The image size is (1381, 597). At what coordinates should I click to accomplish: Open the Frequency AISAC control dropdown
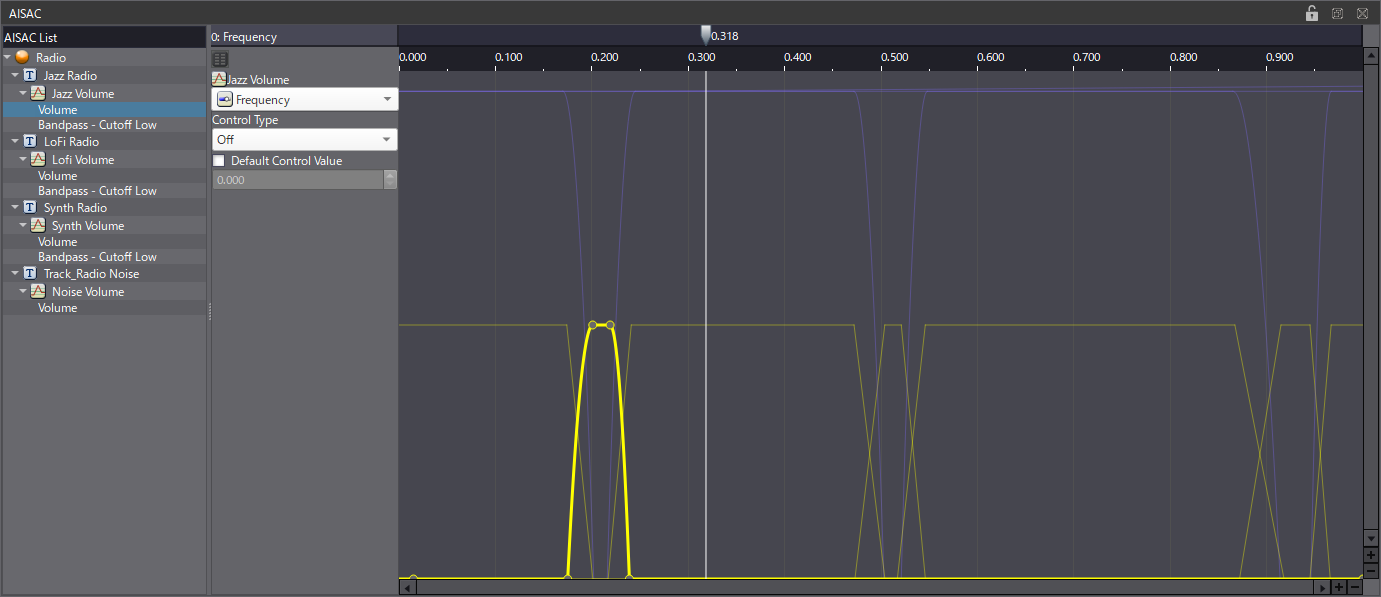tap(305, 99)
